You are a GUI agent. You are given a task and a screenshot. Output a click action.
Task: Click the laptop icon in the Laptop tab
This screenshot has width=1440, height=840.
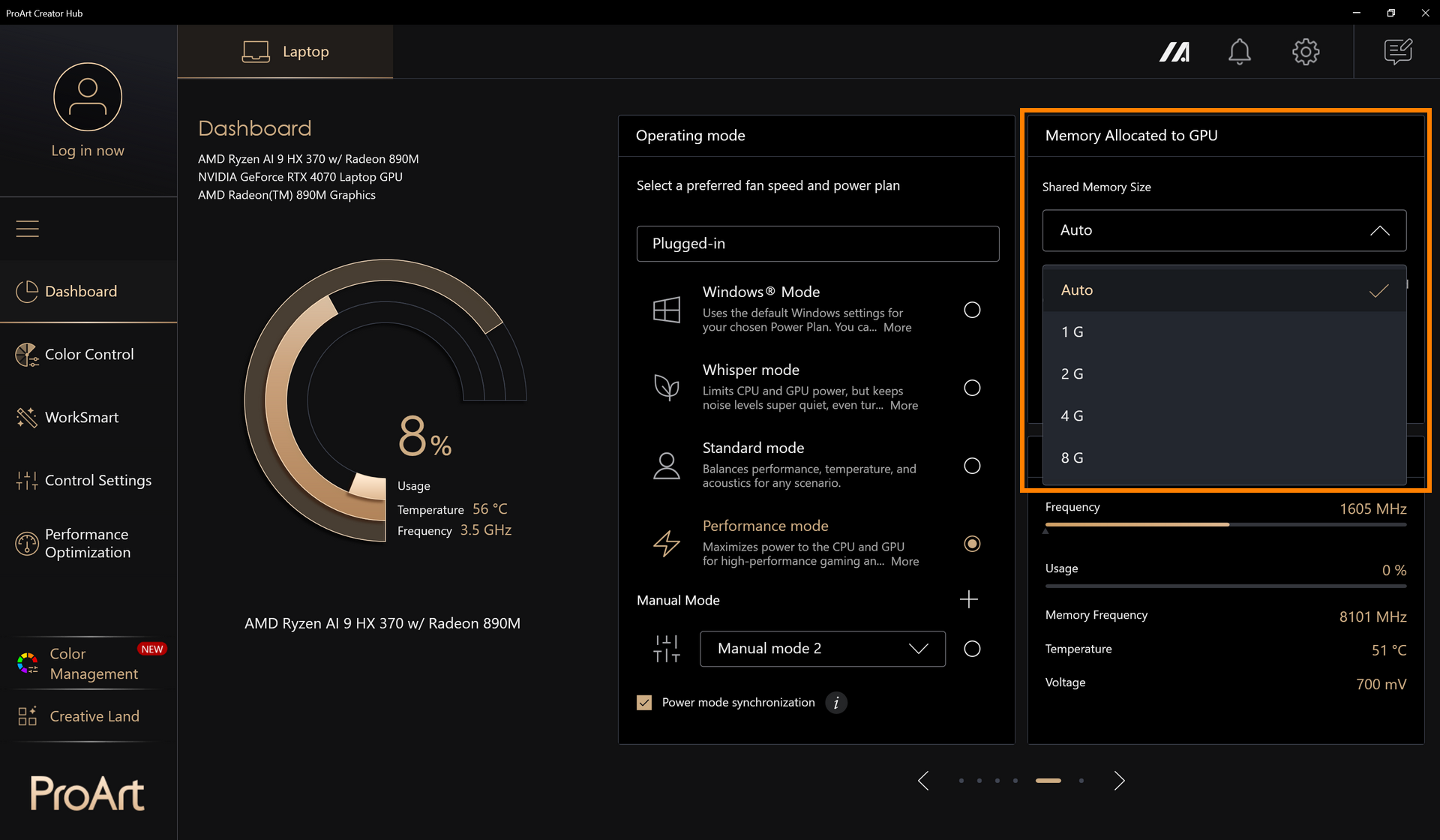pos(256,52)
